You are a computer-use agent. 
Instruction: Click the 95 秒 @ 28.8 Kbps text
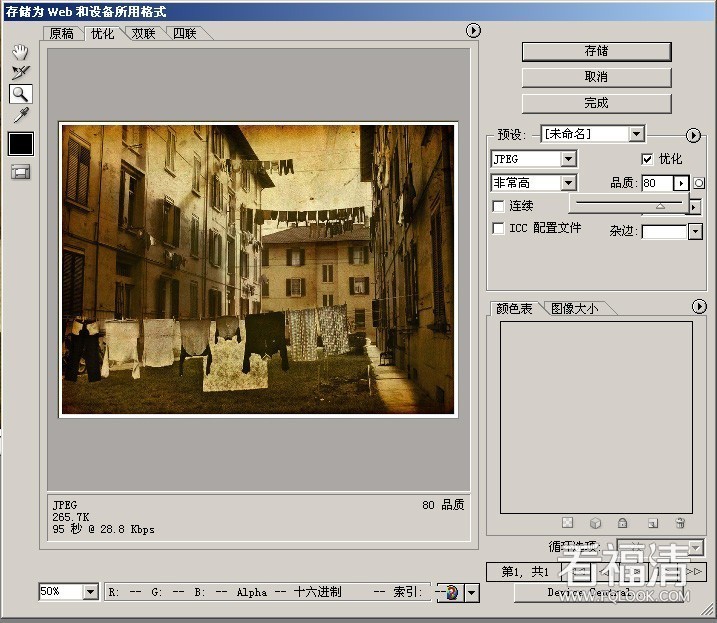coord(103,529)
